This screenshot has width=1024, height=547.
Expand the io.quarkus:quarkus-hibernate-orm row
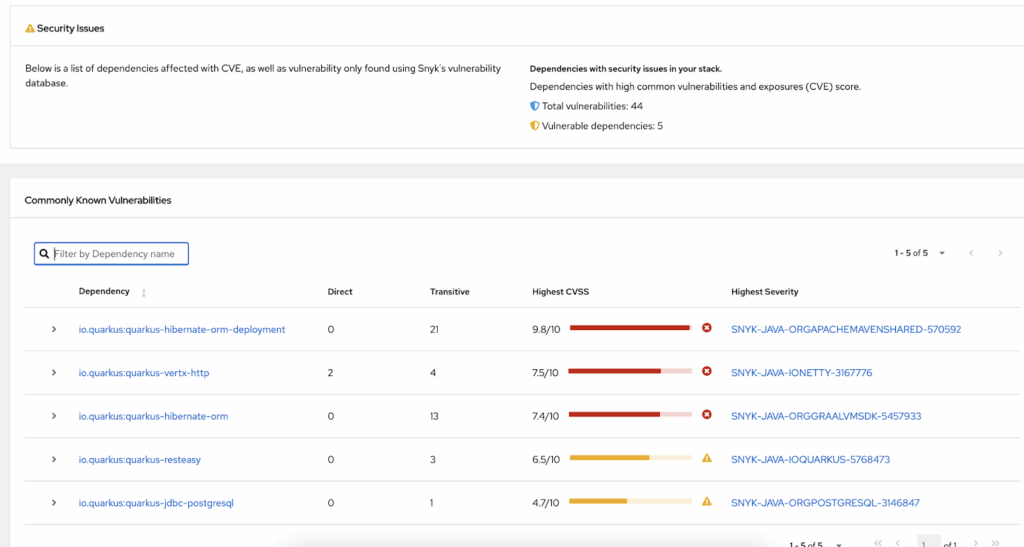[x=54, y=416]
